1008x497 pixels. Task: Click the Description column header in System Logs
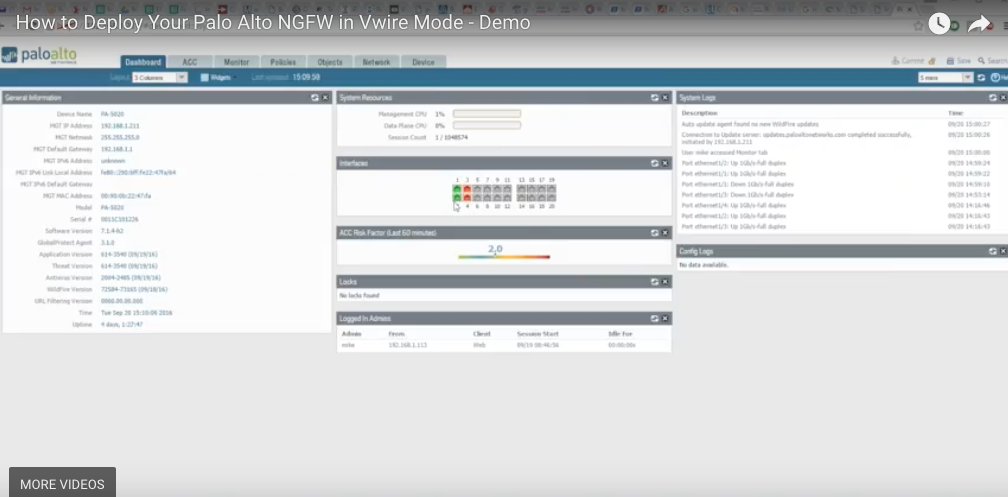(699, 113)
